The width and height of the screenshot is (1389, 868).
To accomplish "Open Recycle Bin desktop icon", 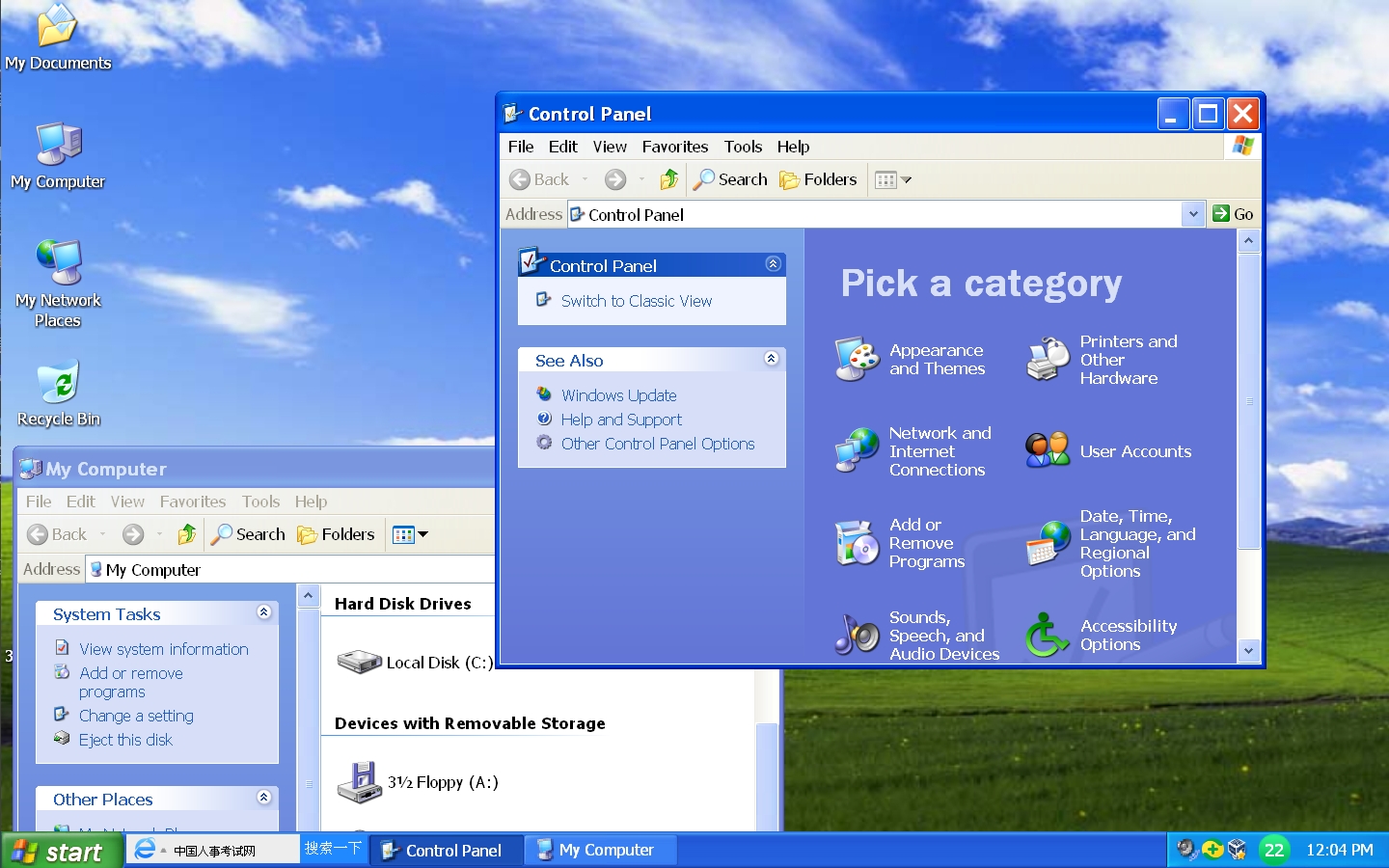I will click(58, 394).
